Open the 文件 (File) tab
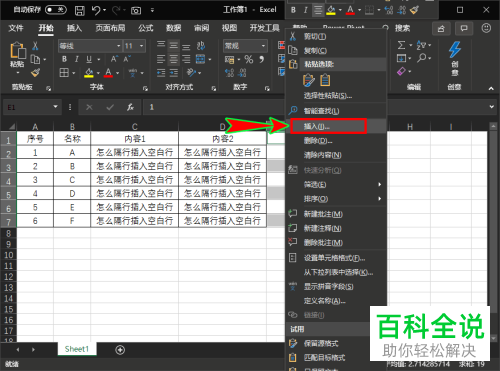Viewport: 500px width, 371px height. (16, 28)
